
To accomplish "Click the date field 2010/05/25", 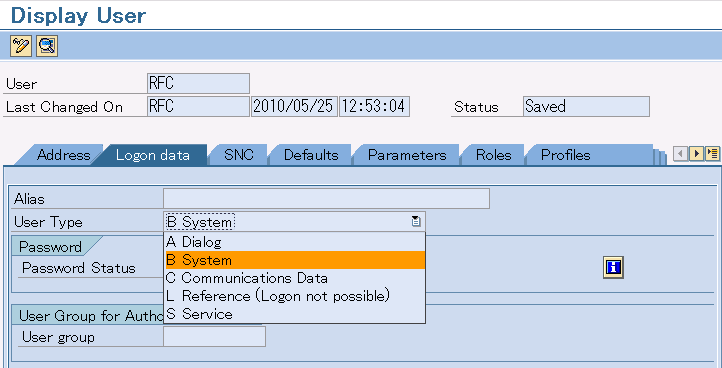I will tap(294, 106).
